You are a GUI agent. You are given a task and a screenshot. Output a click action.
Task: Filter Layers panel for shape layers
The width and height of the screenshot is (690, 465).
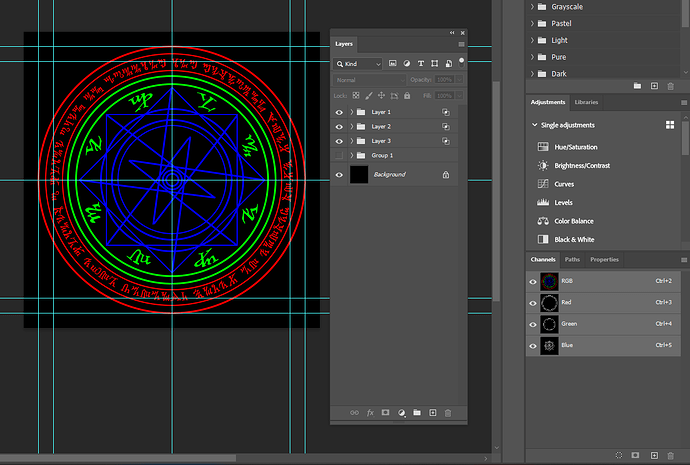tap(435, 64)
